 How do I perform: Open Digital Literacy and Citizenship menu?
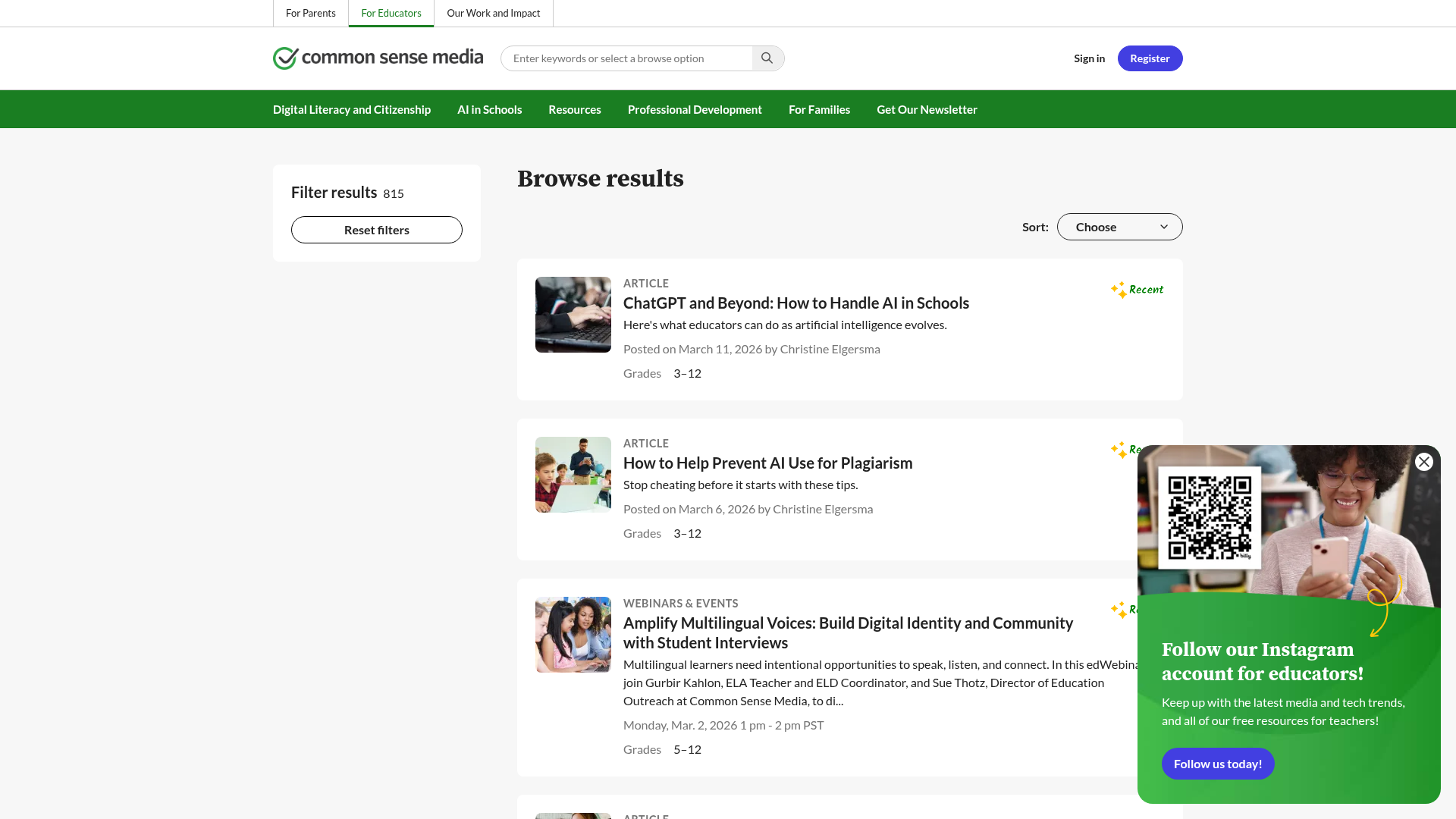click(x=352, y=109)
